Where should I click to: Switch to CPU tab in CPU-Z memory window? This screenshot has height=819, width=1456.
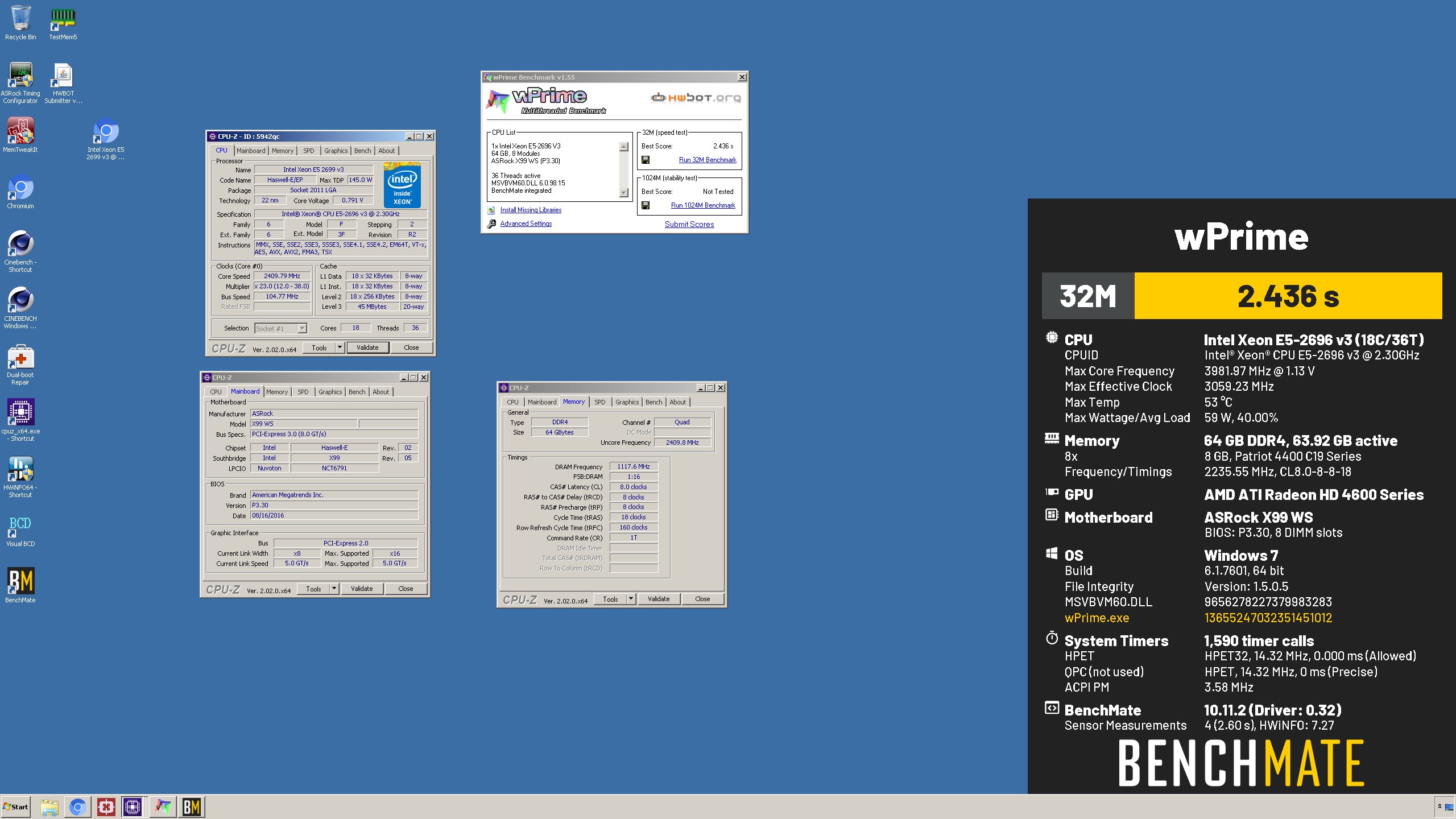pyautogui.click(x=512, y=402)
